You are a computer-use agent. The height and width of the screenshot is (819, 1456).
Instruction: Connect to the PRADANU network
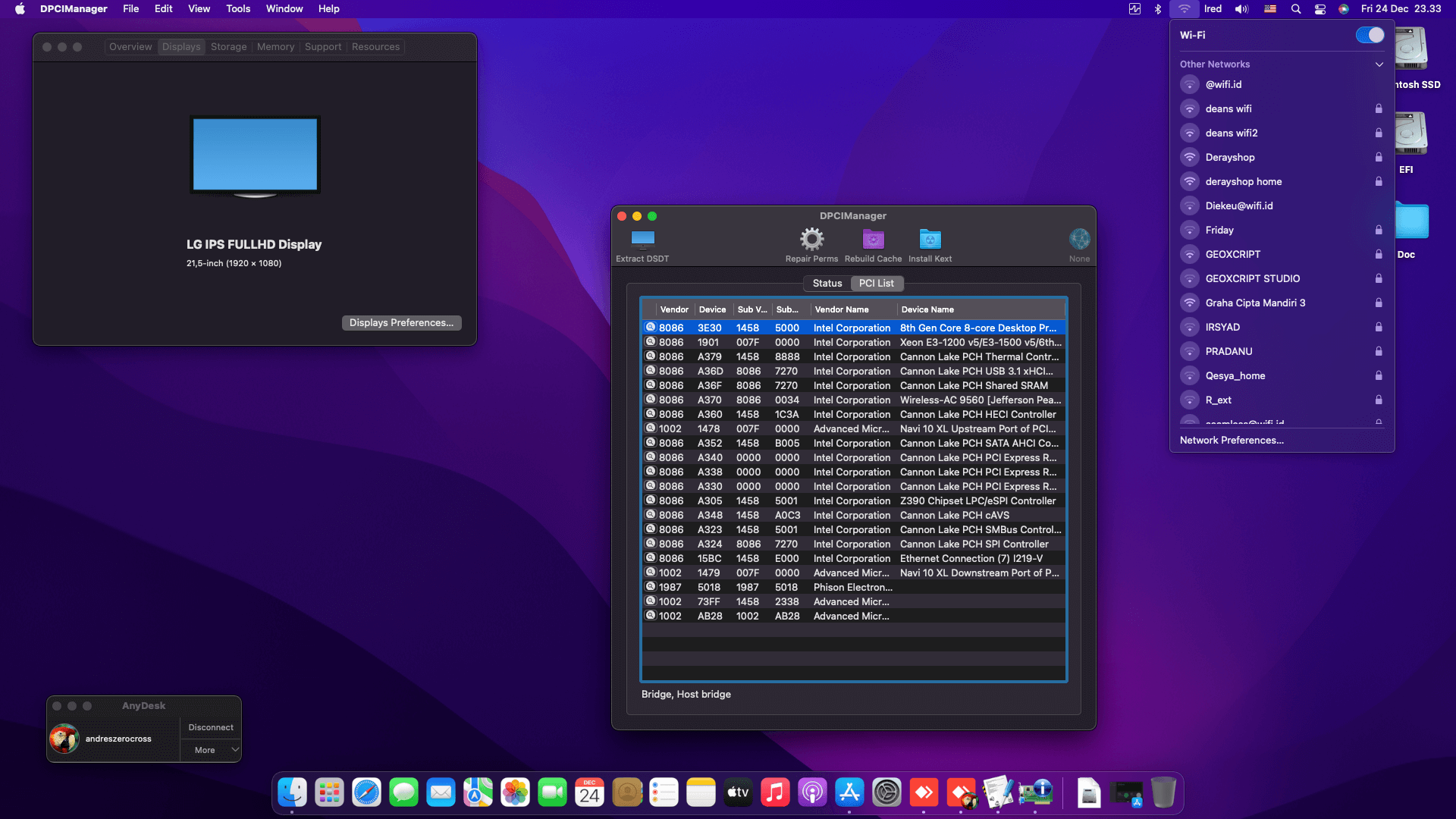1282,352
